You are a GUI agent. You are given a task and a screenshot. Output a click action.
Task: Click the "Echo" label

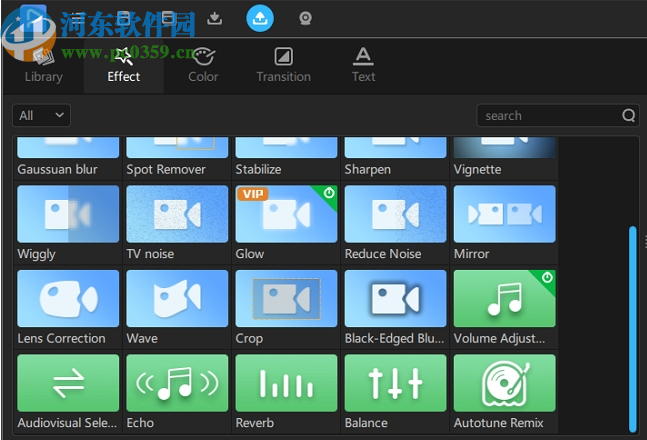pyautogui.click(x=140, y=423)
